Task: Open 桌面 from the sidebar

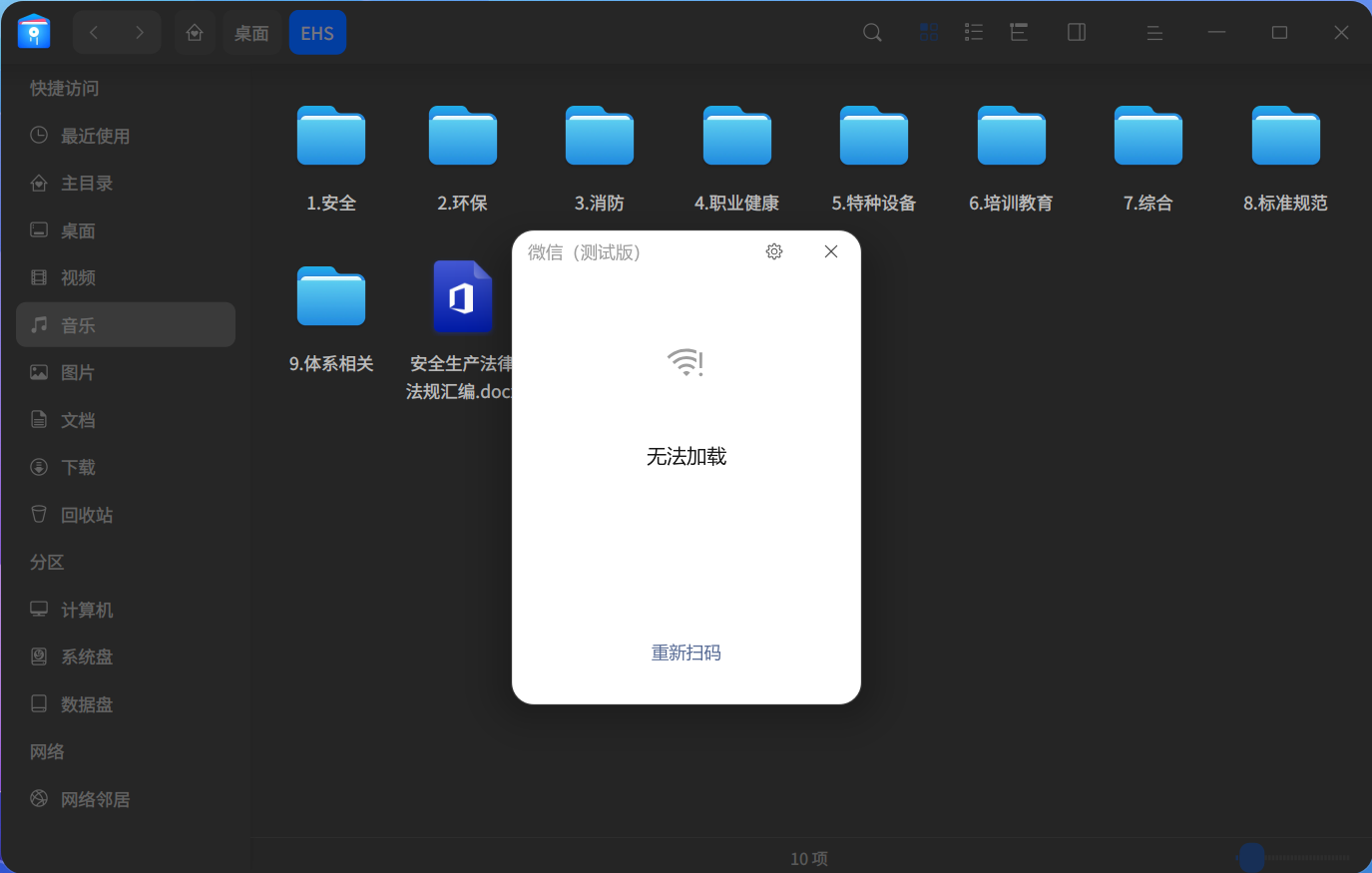Action: [x=126, y=230]
